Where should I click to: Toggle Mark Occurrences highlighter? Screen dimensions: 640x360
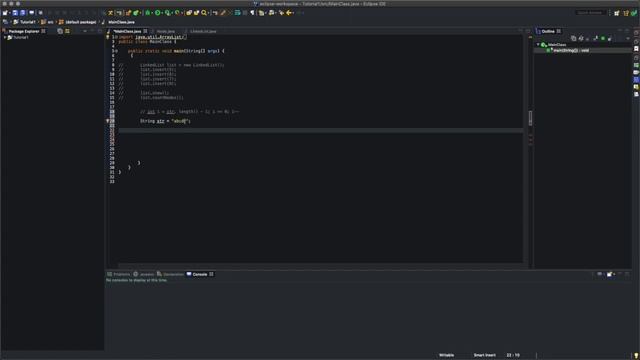tap(222, 13)
